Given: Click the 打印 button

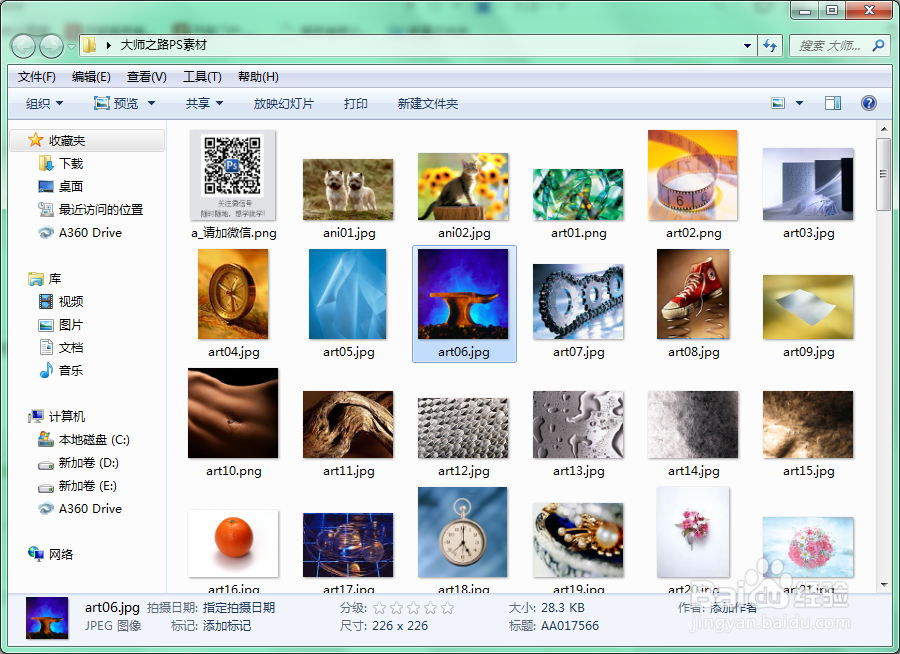Looking at the screenshot, I should pyautogui.click(x=355, y=103).
